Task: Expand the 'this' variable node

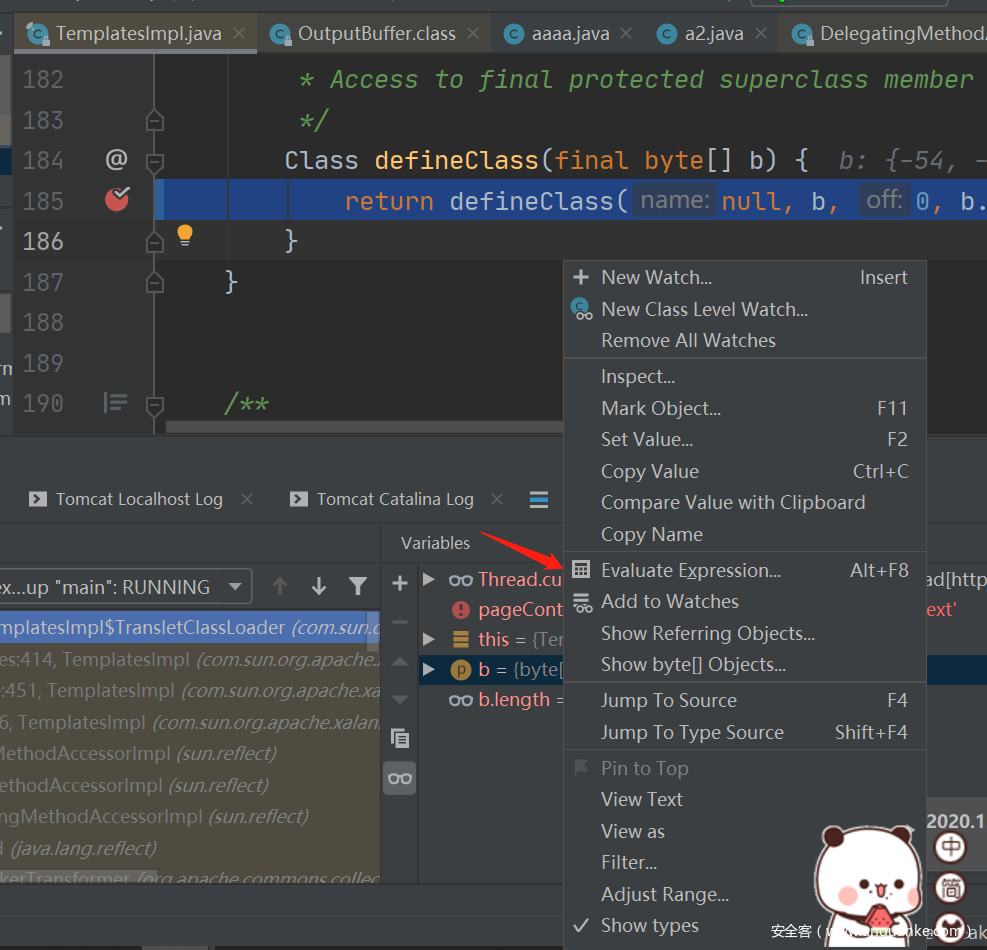Action: coord(429,639)
